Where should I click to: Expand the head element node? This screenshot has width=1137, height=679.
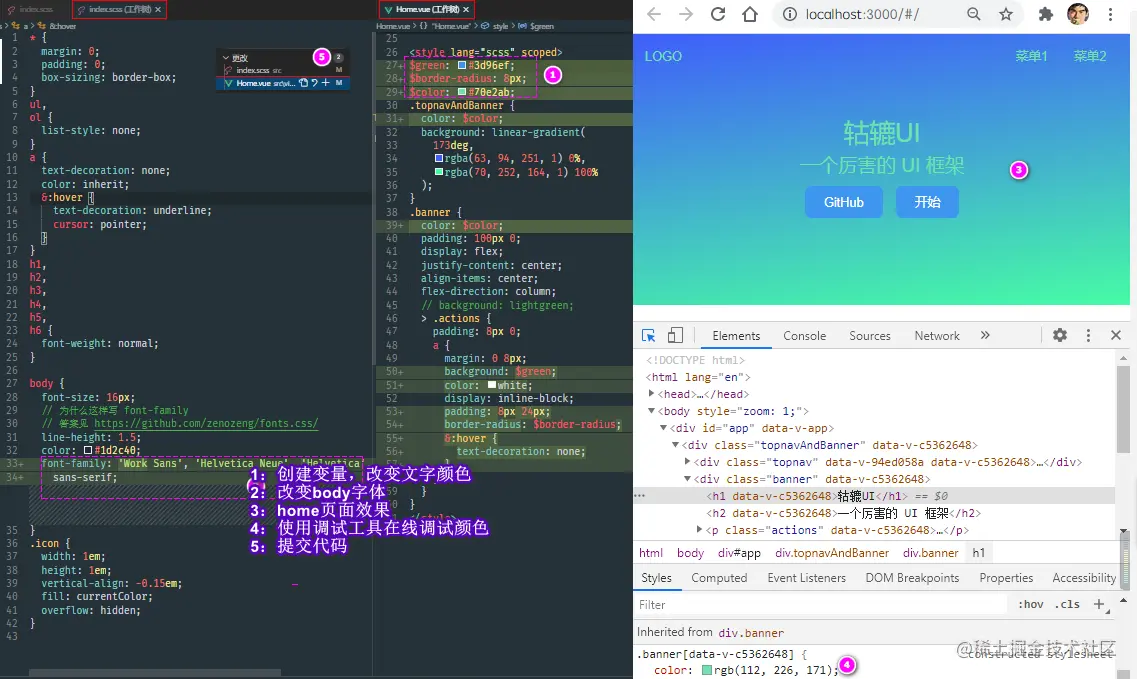tap(651, 394)
